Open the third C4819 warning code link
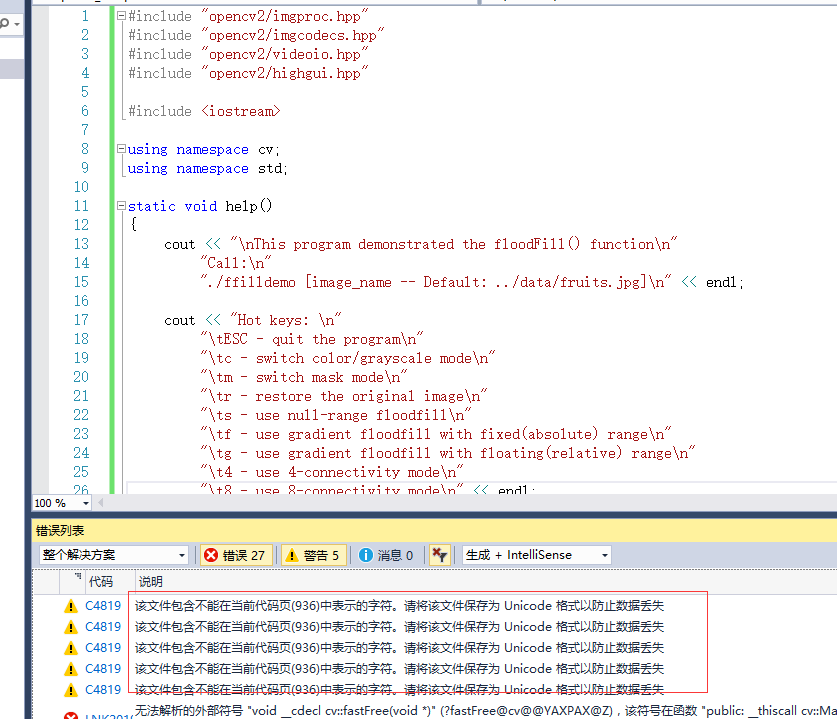837x719 pixels. click(103, 647)
